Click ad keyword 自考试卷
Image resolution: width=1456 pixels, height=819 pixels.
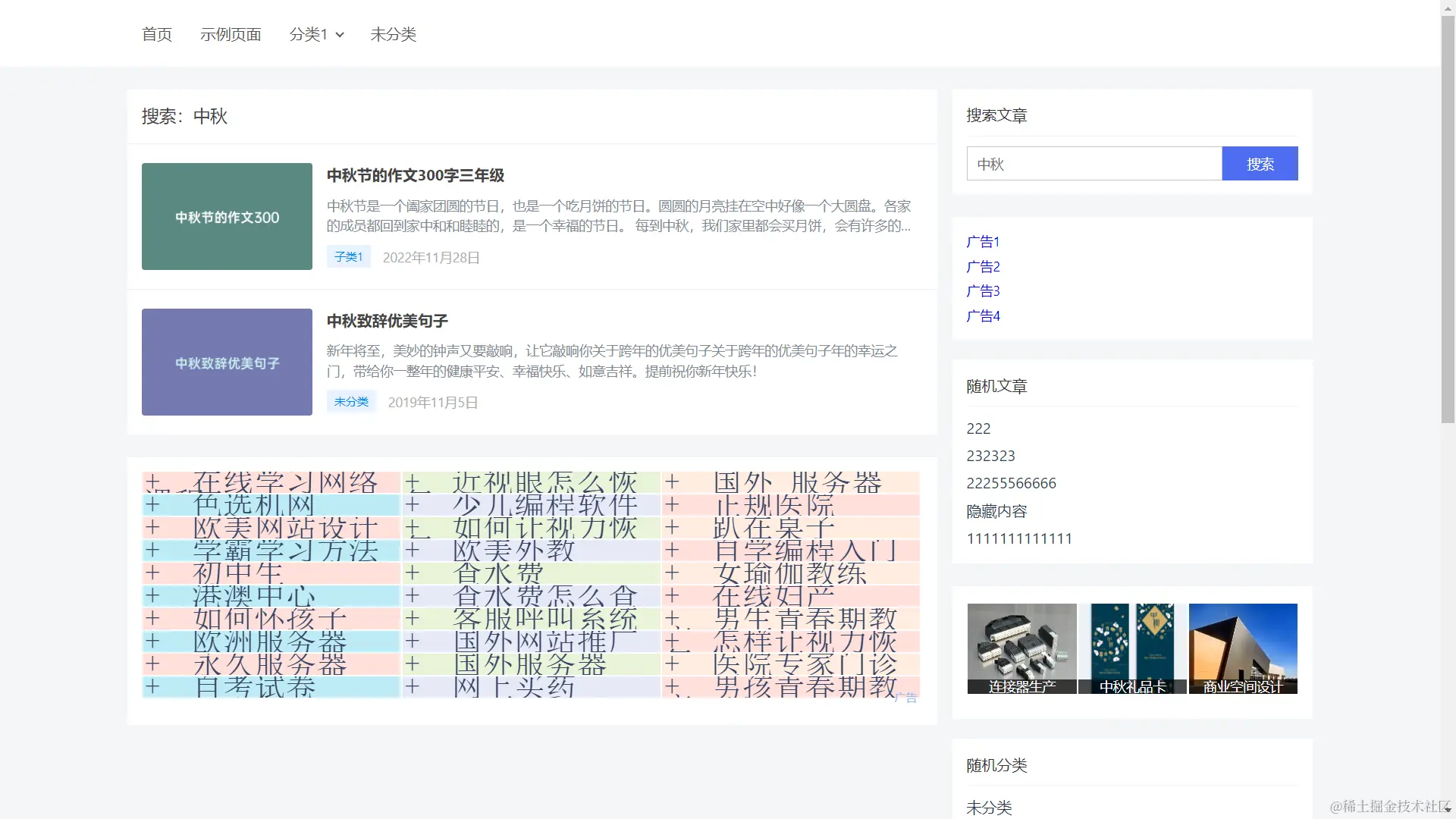(x=271, y=687)
